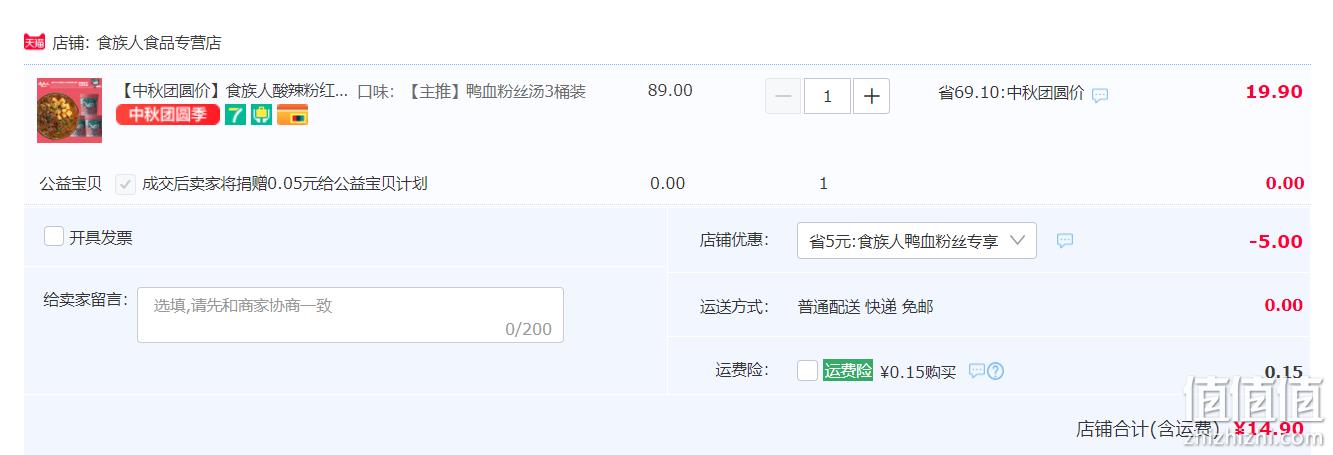Viewport: 1333px width, 455px height.
Task: Click the orange credit card payment icon
Action: [x=292, y=115]
